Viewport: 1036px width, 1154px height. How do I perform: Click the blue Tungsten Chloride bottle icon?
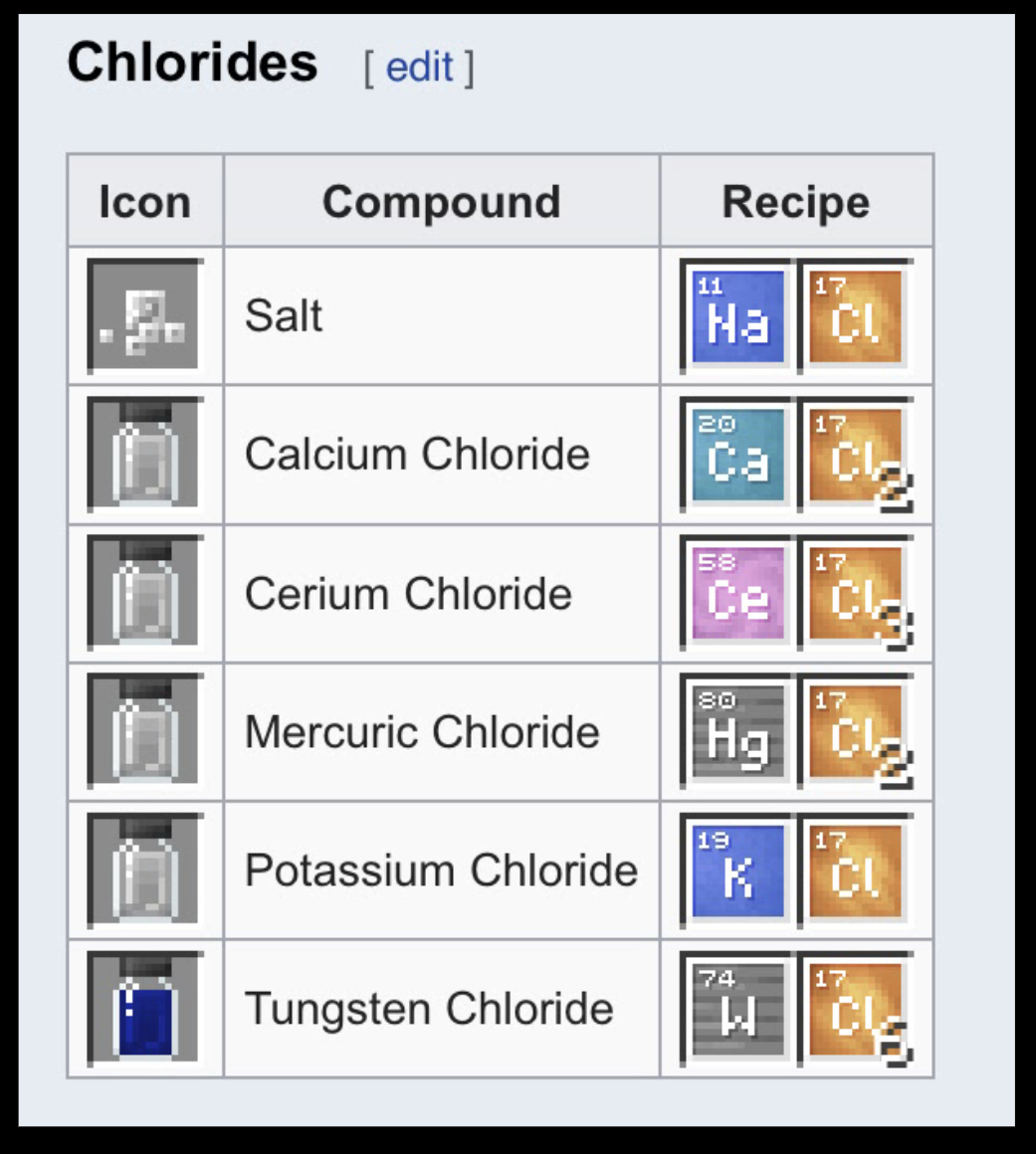144,1009
